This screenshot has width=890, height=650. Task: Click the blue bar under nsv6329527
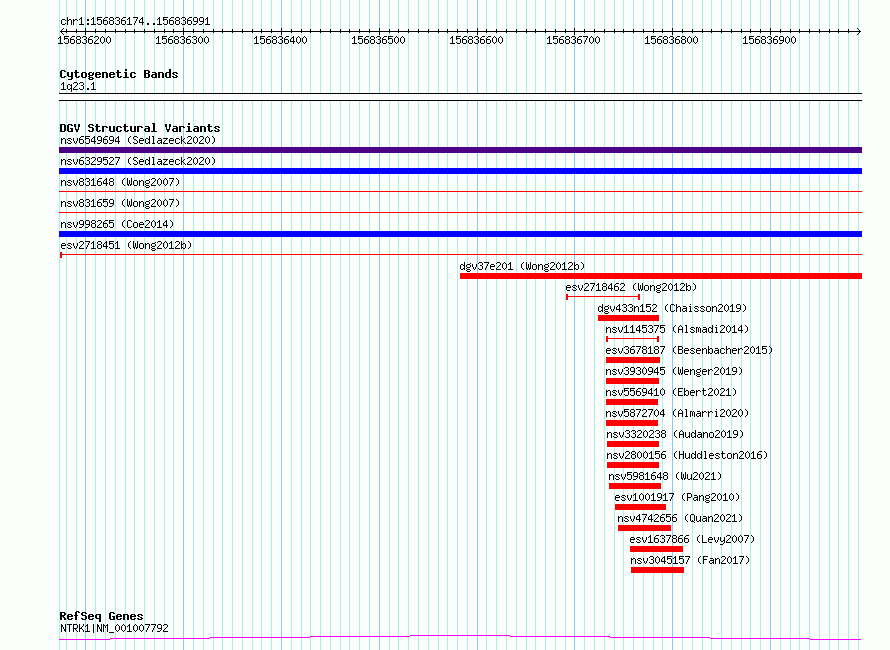(x=460, y=171)
